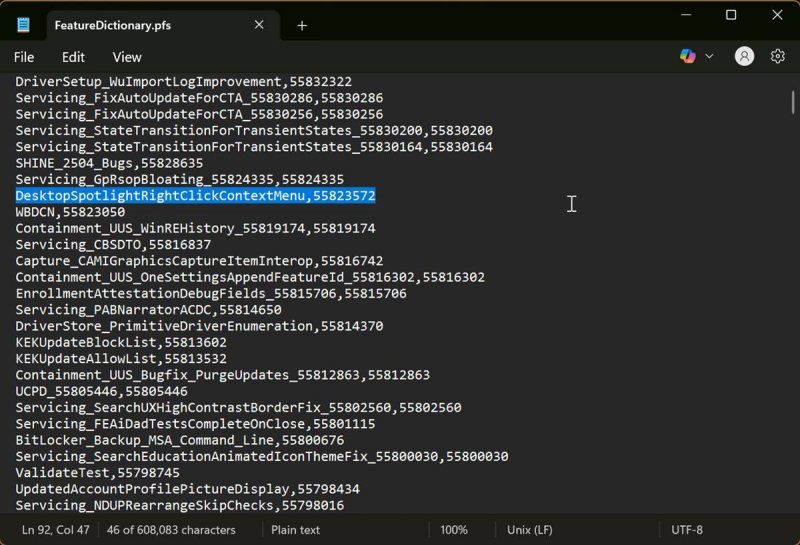Close the FeatureDictionary.pfs tab

(x=259, y=24)
